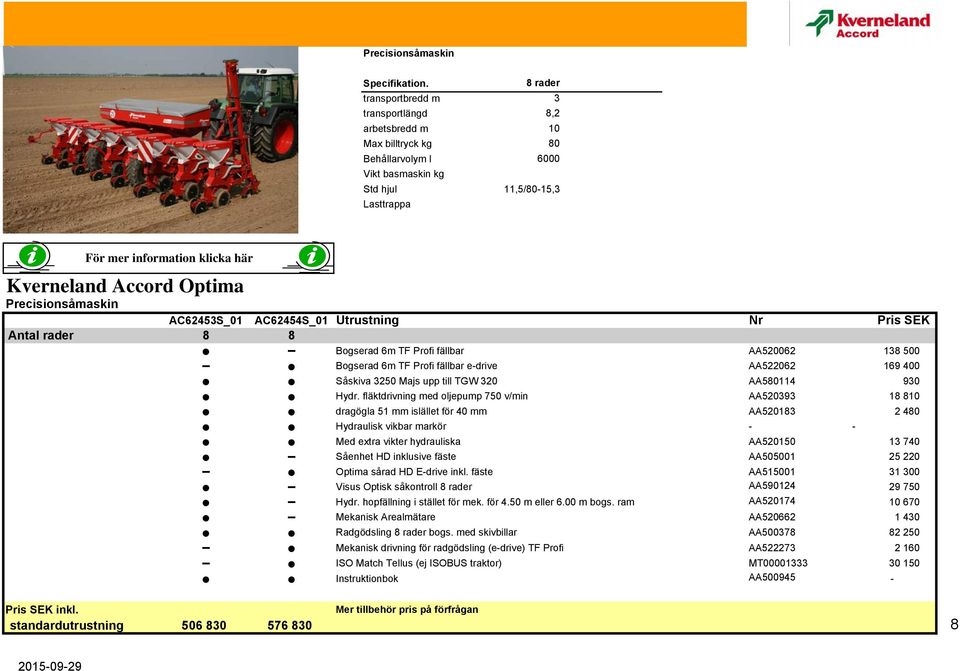Select the 'Kverneland Accord Optima' heading

[125, 286]
